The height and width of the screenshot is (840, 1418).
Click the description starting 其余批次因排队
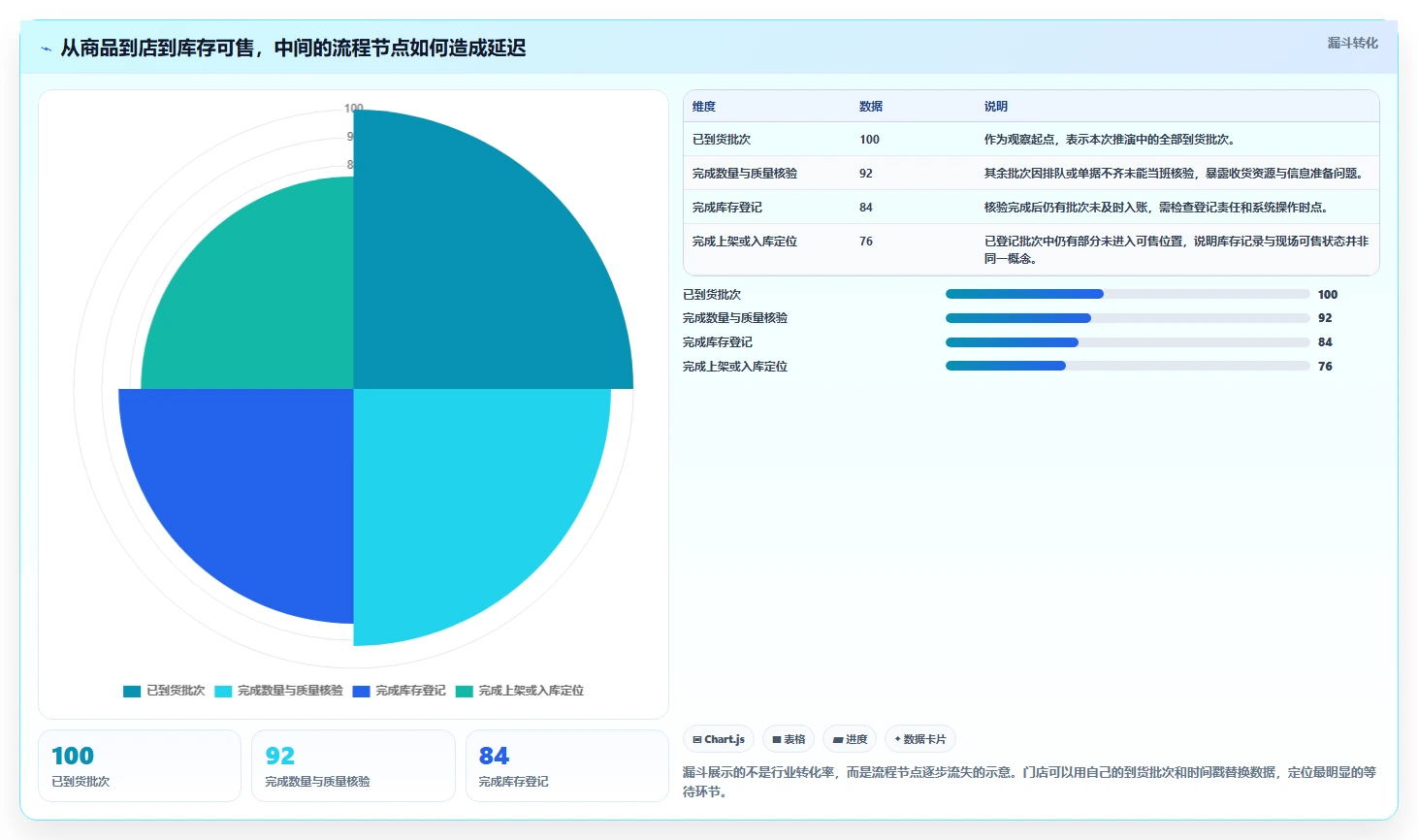coord(1176,174)
